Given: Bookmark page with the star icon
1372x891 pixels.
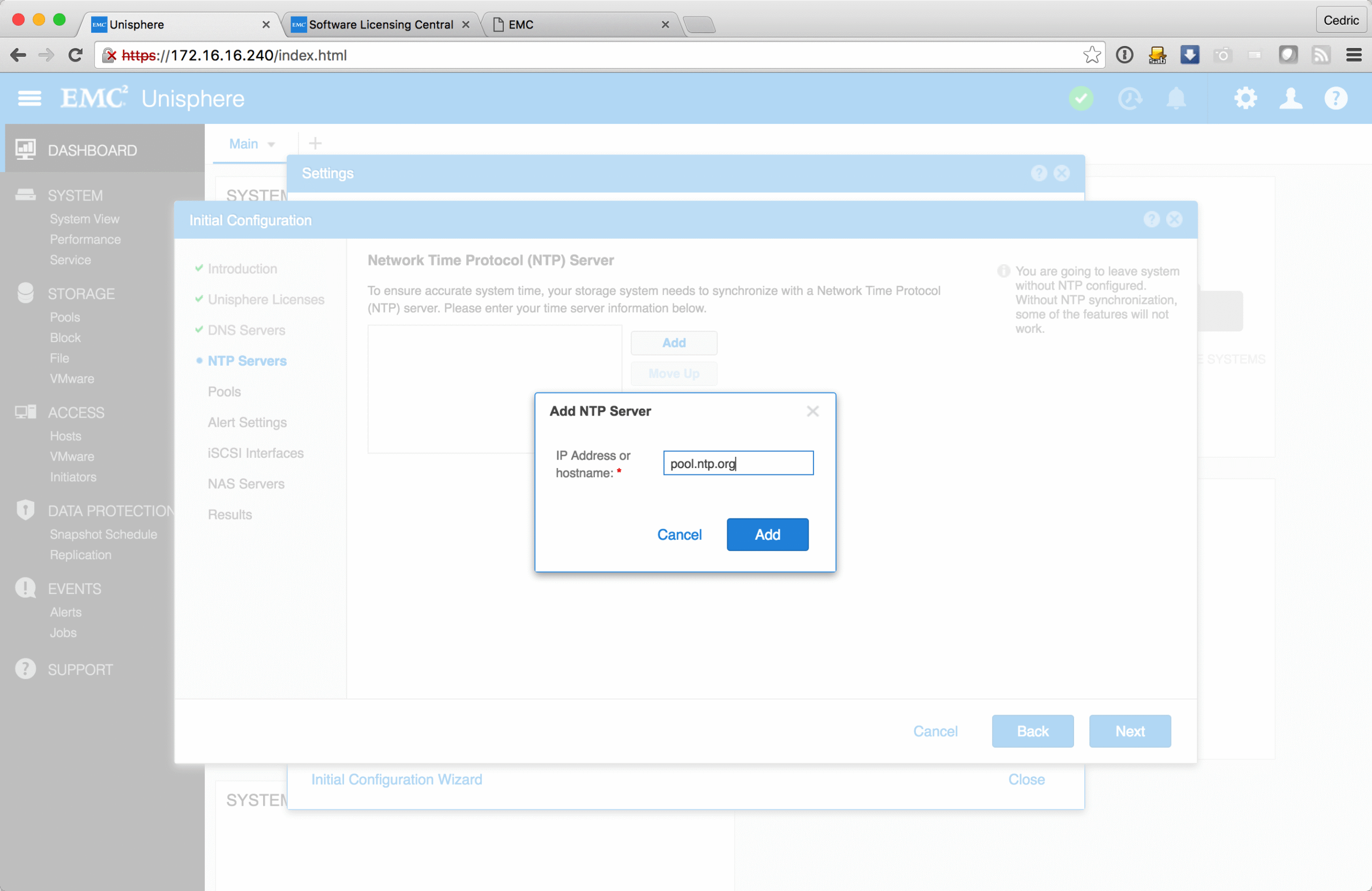Looking at the screenshot, I should pyautogui.click(x=1091, y=55).
